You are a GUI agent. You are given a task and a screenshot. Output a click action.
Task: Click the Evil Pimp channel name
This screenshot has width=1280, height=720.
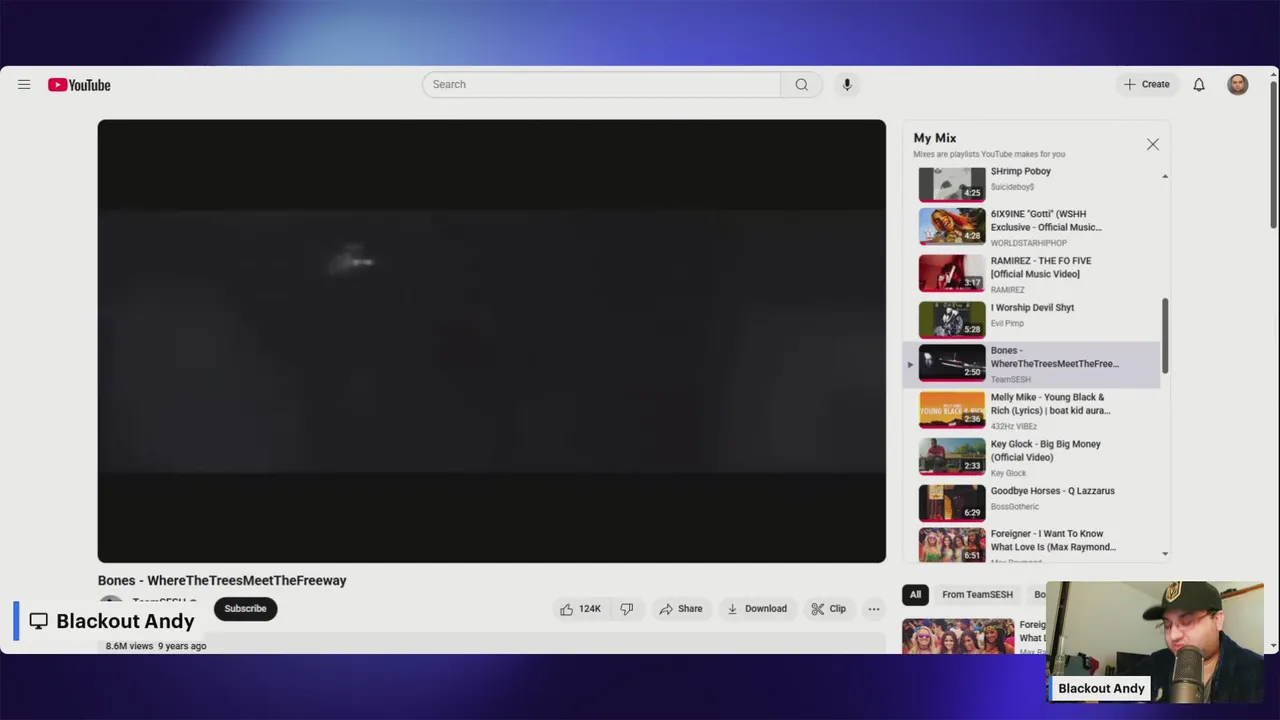click(1007, 324)
